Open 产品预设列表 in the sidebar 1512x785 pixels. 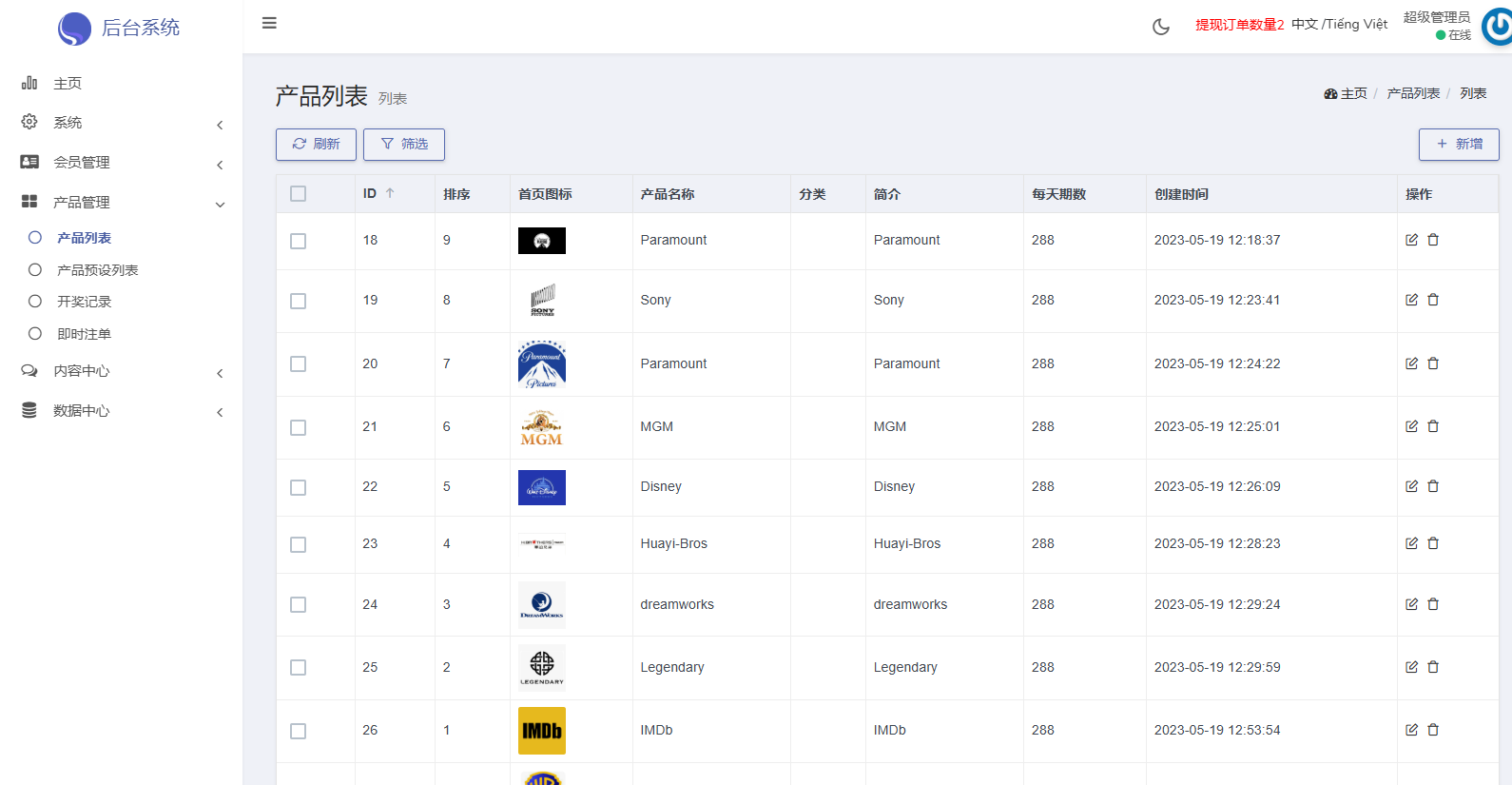(97, 270)
